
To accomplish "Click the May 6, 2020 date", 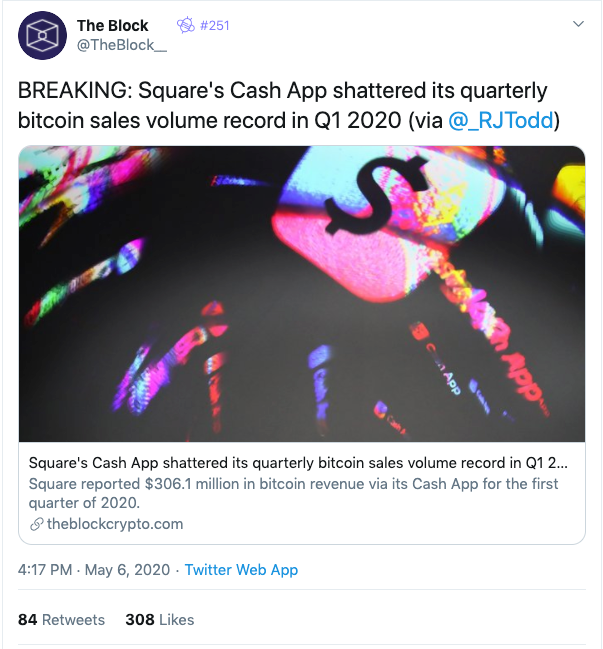I will 127,570.
